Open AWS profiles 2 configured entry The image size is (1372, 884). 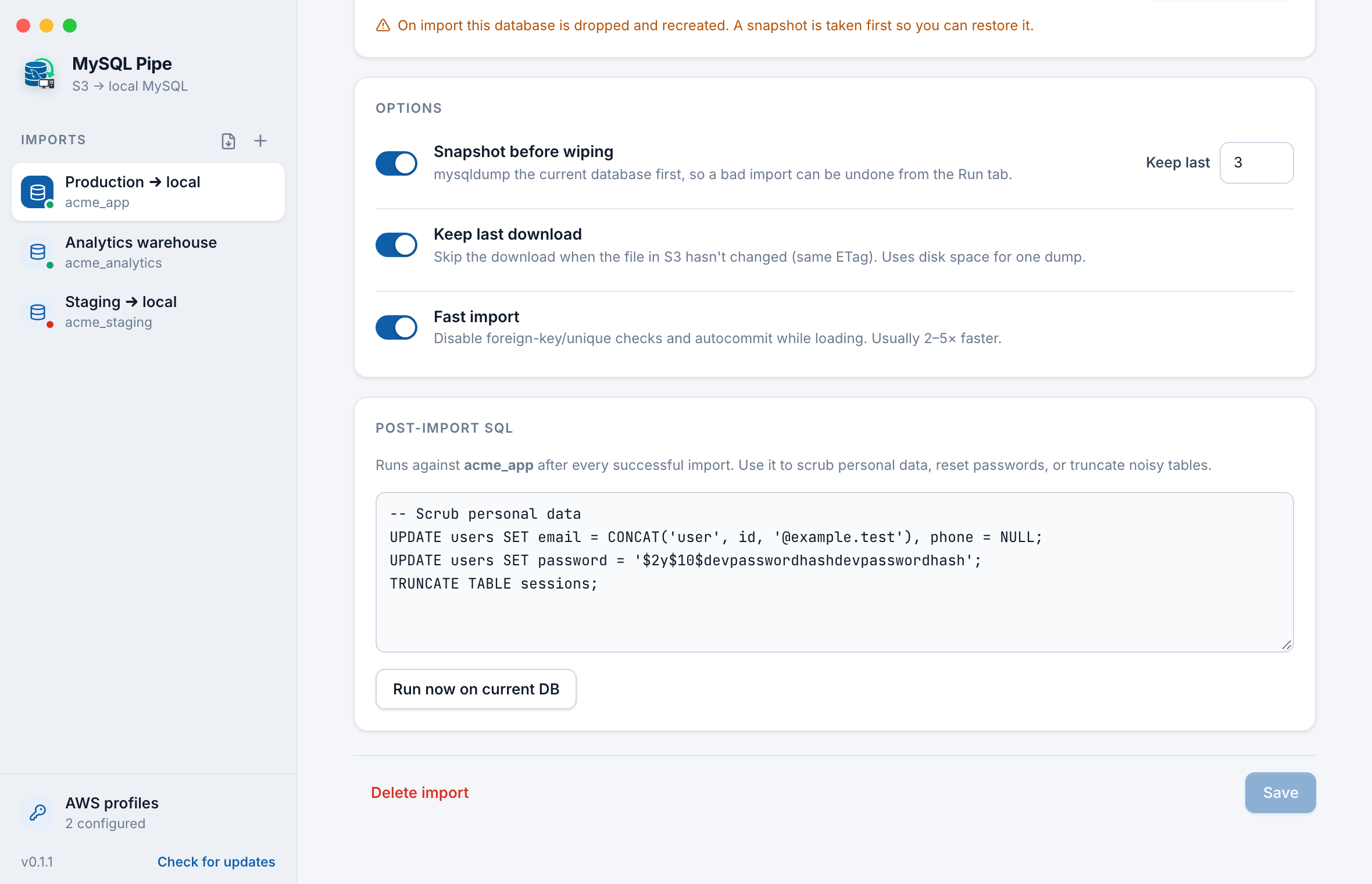(x=148, y=812)
